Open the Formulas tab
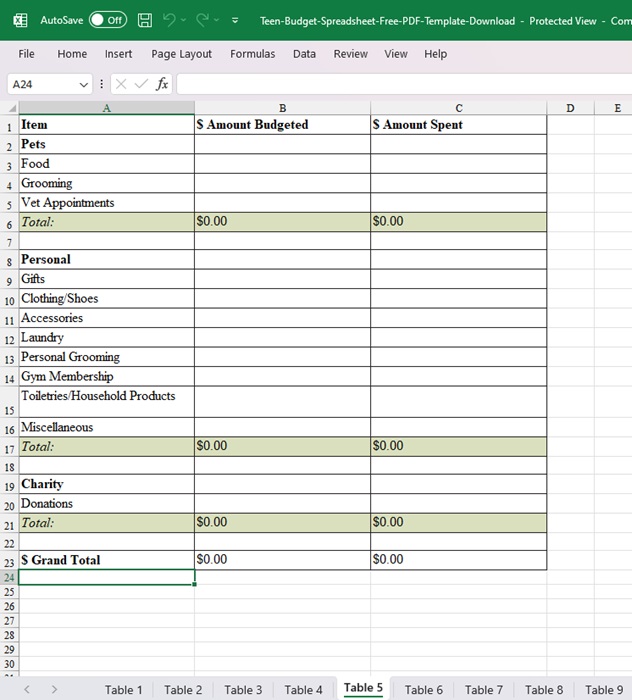Screen dimensions: 632x700 253,54
